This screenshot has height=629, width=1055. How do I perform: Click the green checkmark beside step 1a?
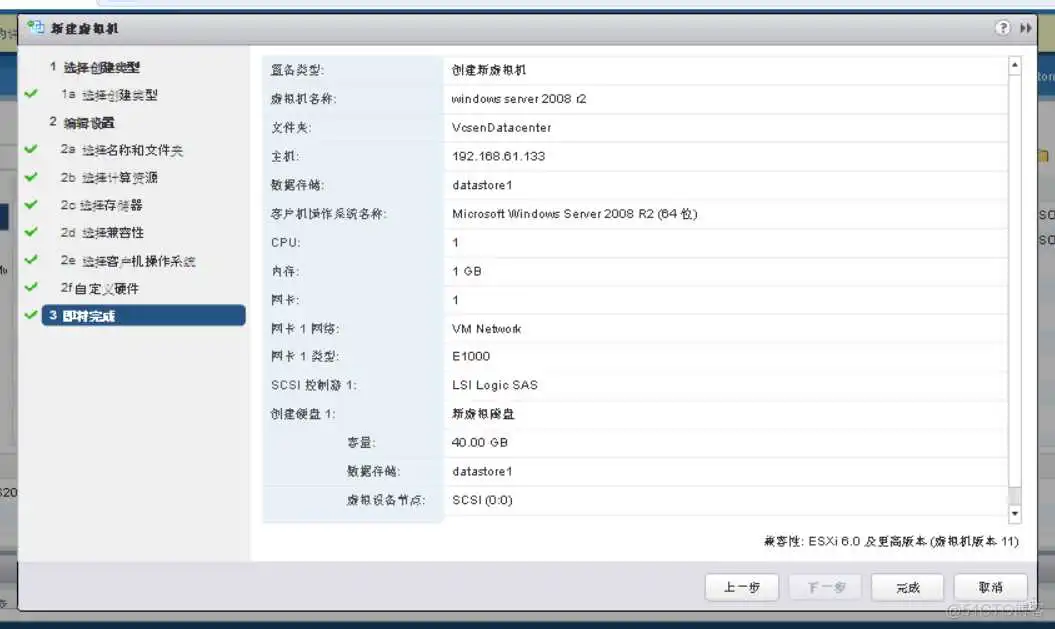(x=31, y=94)
